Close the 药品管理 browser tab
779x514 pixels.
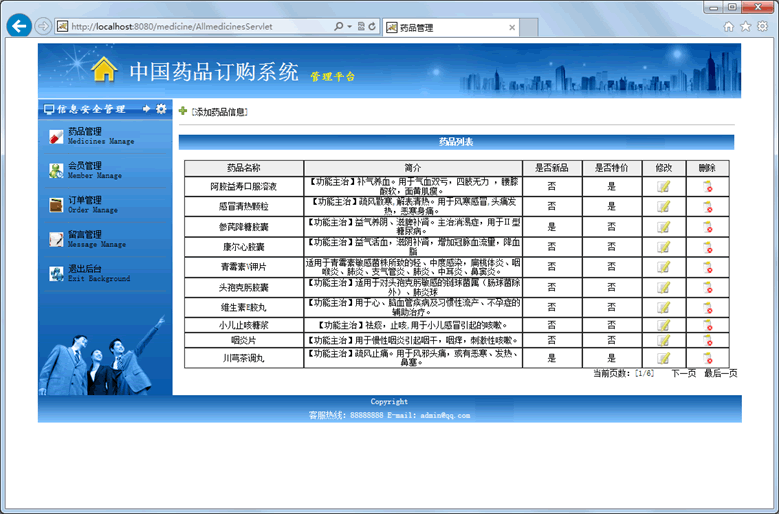click(x=512, y=28)
